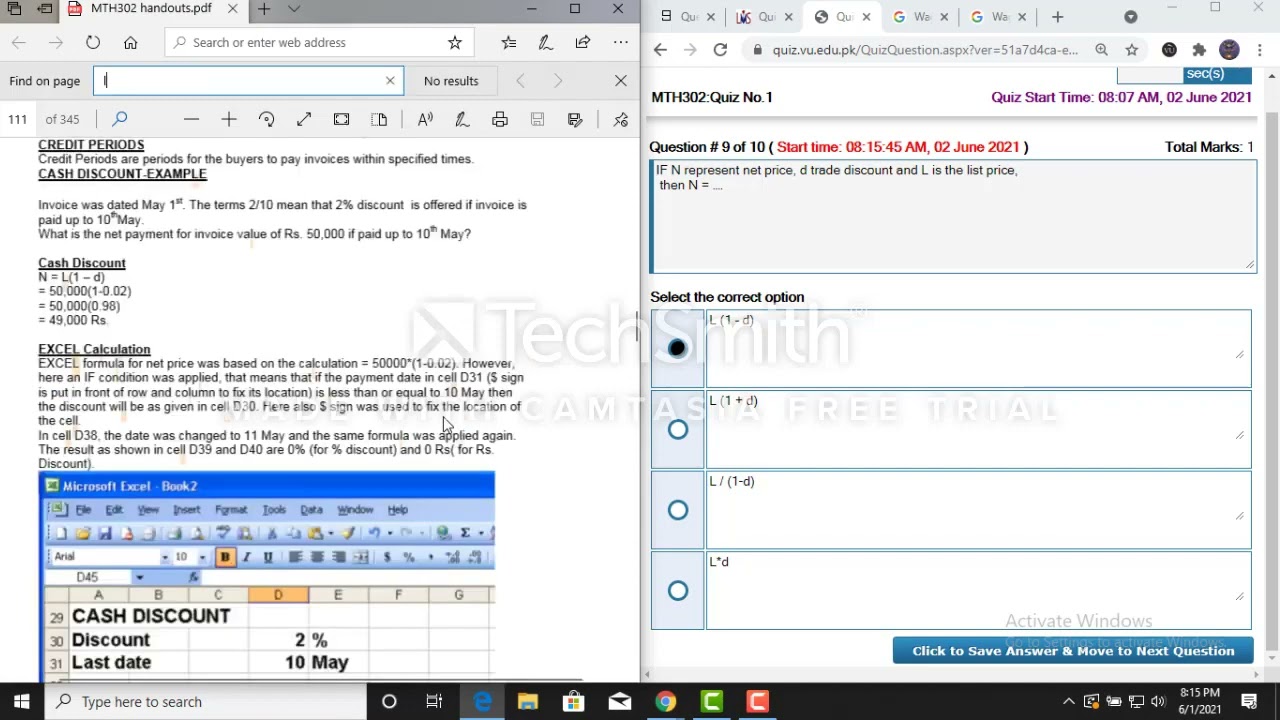Change the PDF page layout
Viewport: 1280px width, 720px height.
point(379,119)
